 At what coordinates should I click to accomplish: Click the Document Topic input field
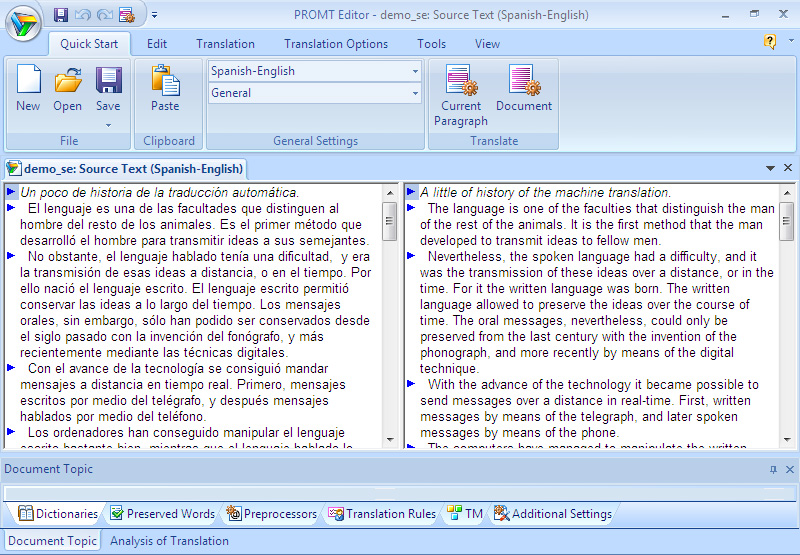coord(399,493)
